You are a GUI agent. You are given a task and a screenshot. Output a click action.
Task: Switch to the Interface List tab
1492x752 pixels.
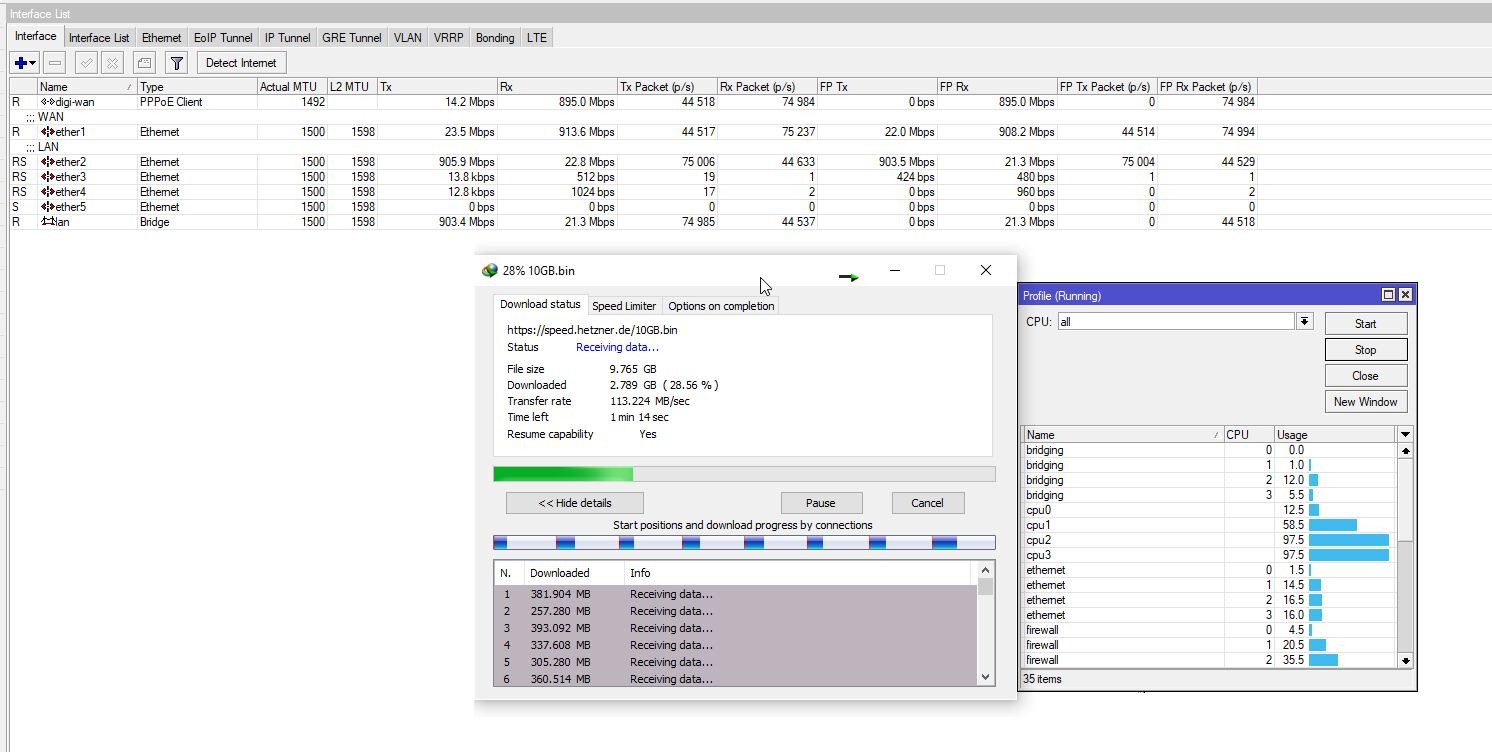pos(99,38)
